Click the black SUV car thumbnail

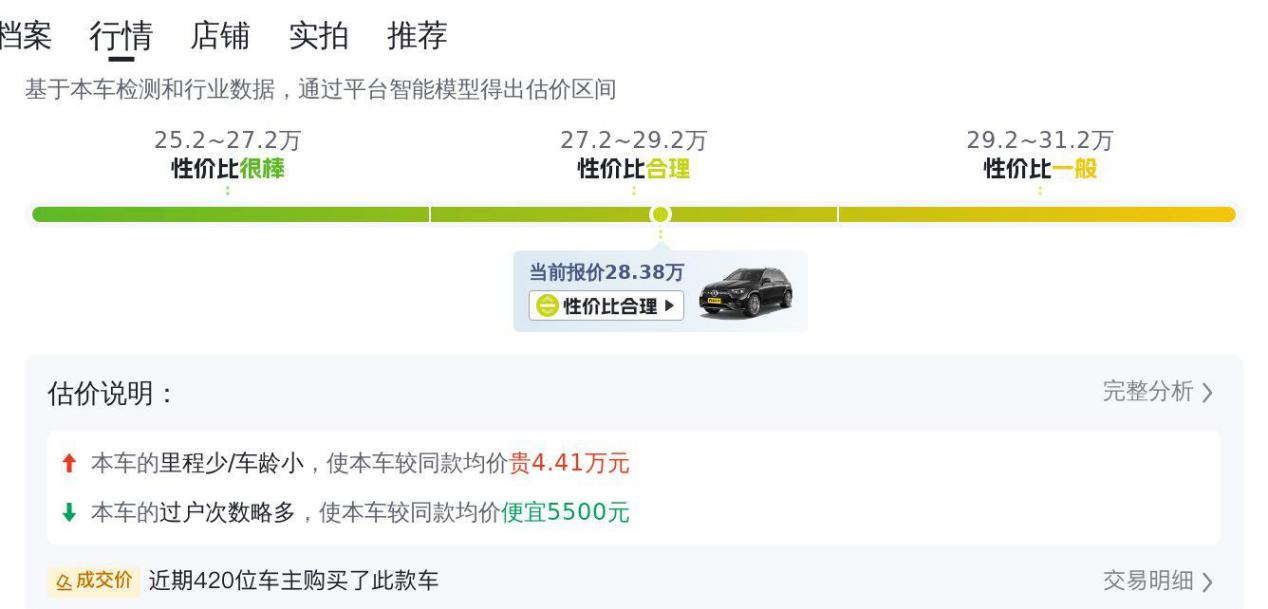[746, 292]
